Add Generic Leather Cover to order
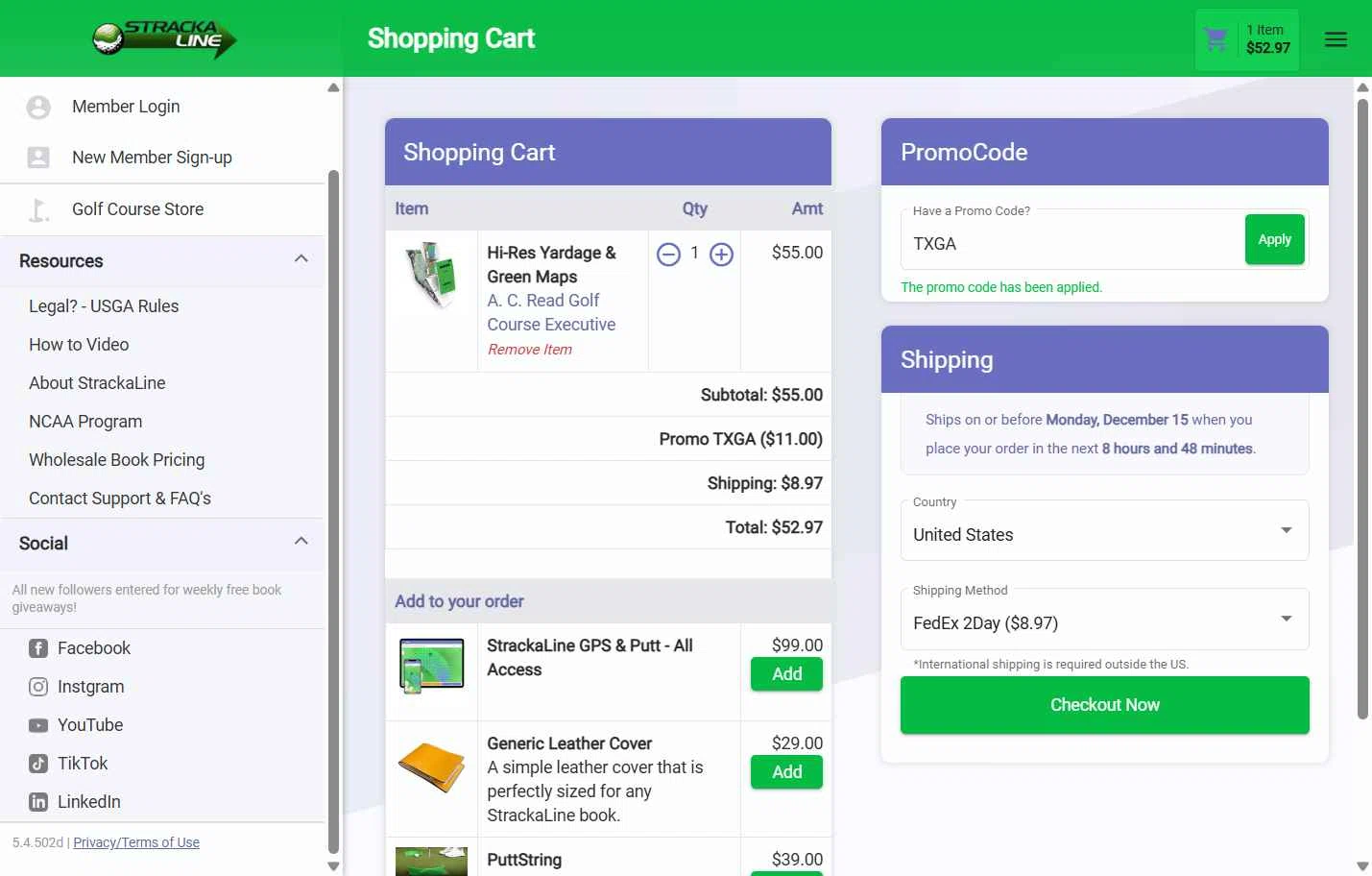The width and height of the screenshot is (1372, 876). click(x=786, y=772)
